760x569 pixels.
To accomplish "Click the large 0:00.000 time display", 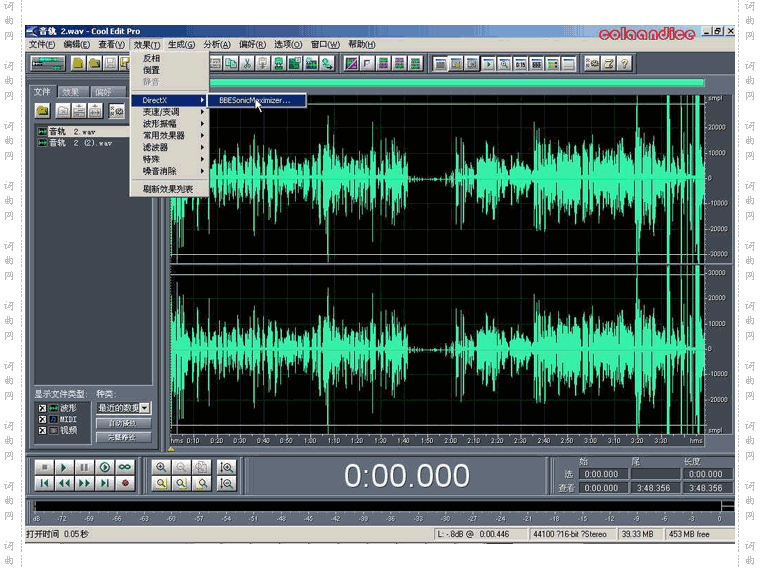I will (407, 475).
